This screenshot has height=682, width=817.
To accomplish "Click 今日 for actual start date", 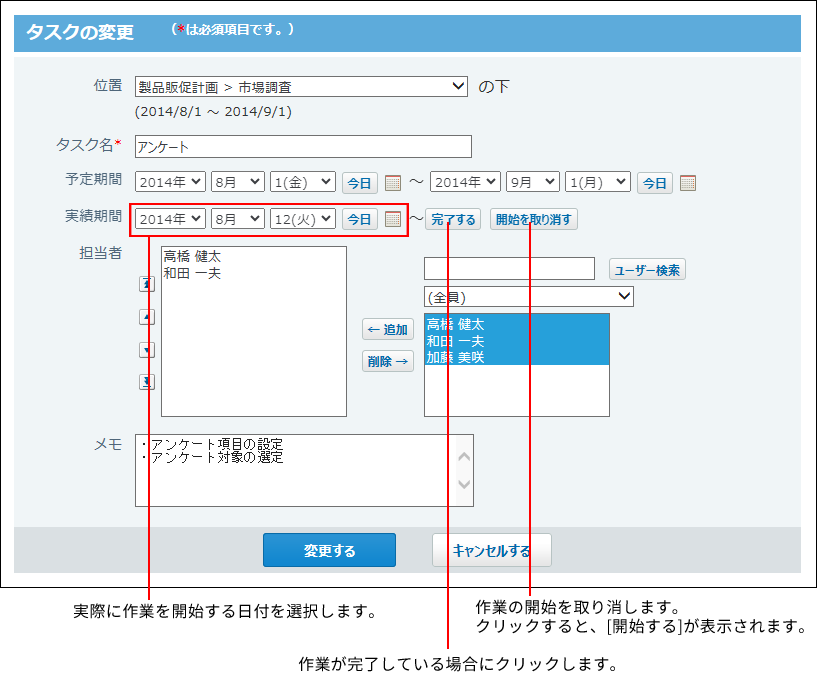I will pyautogui.click(x=360, y=219).
